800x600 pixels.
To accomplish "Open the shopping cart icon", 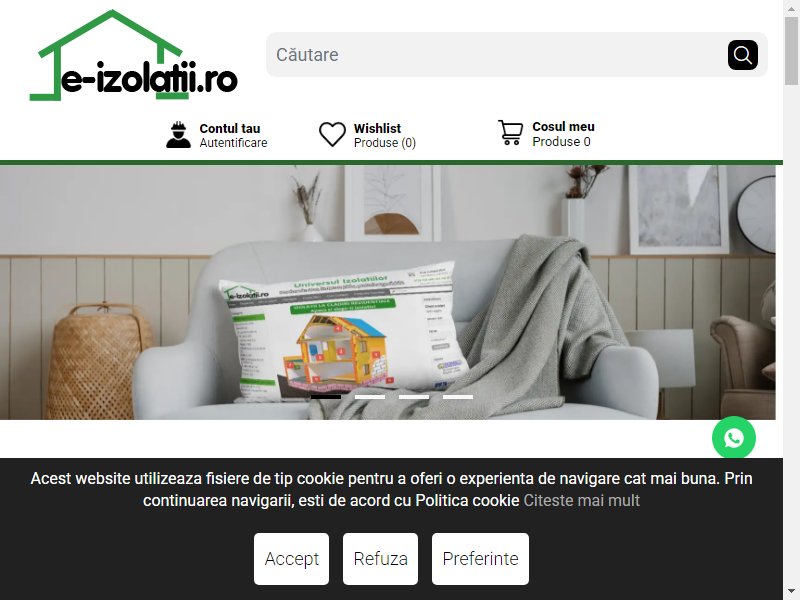I will click(510, 133).
